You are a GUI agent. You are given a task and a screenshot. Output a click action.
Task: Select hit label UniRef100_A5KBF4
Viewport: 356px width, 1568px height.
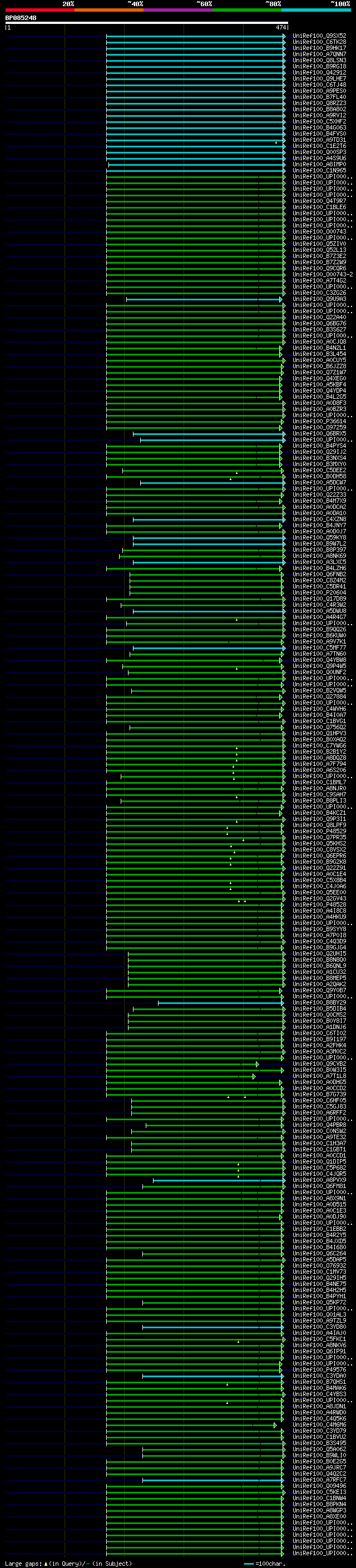click(319, 385)
